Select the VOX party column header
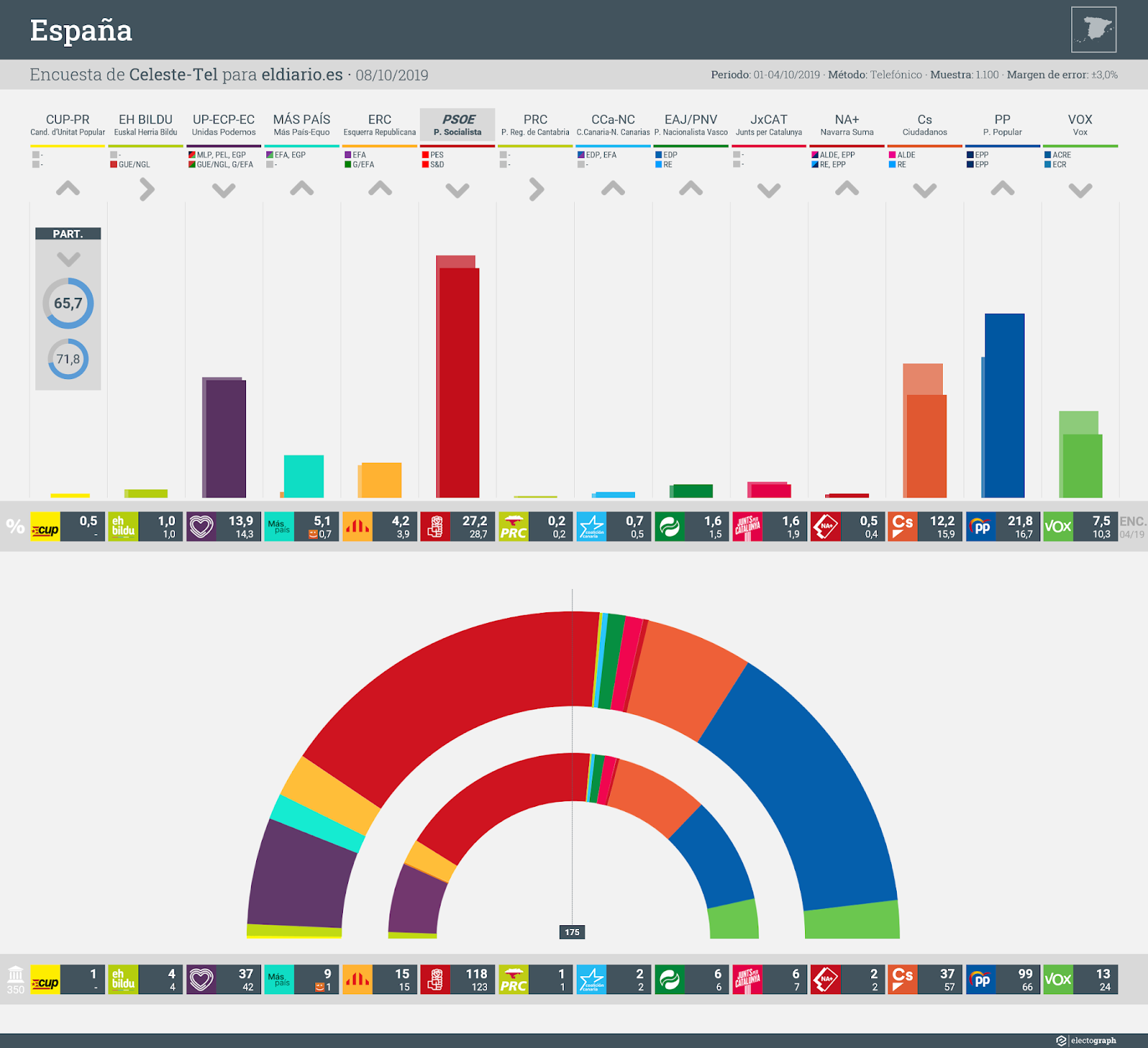The image size is (1148, 1048). coord(1080,125)
